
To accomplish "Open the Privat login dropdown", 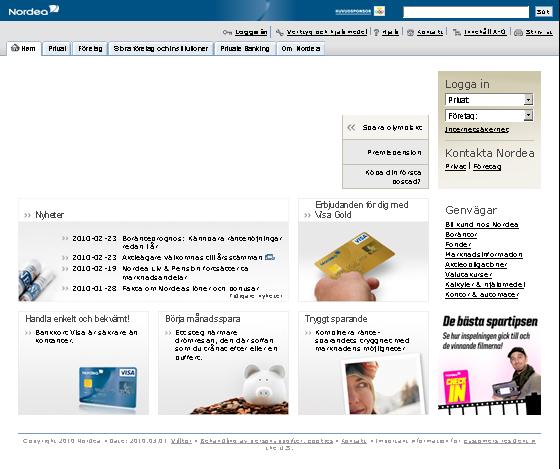I will pyautogui.click(x=489, y=100).
